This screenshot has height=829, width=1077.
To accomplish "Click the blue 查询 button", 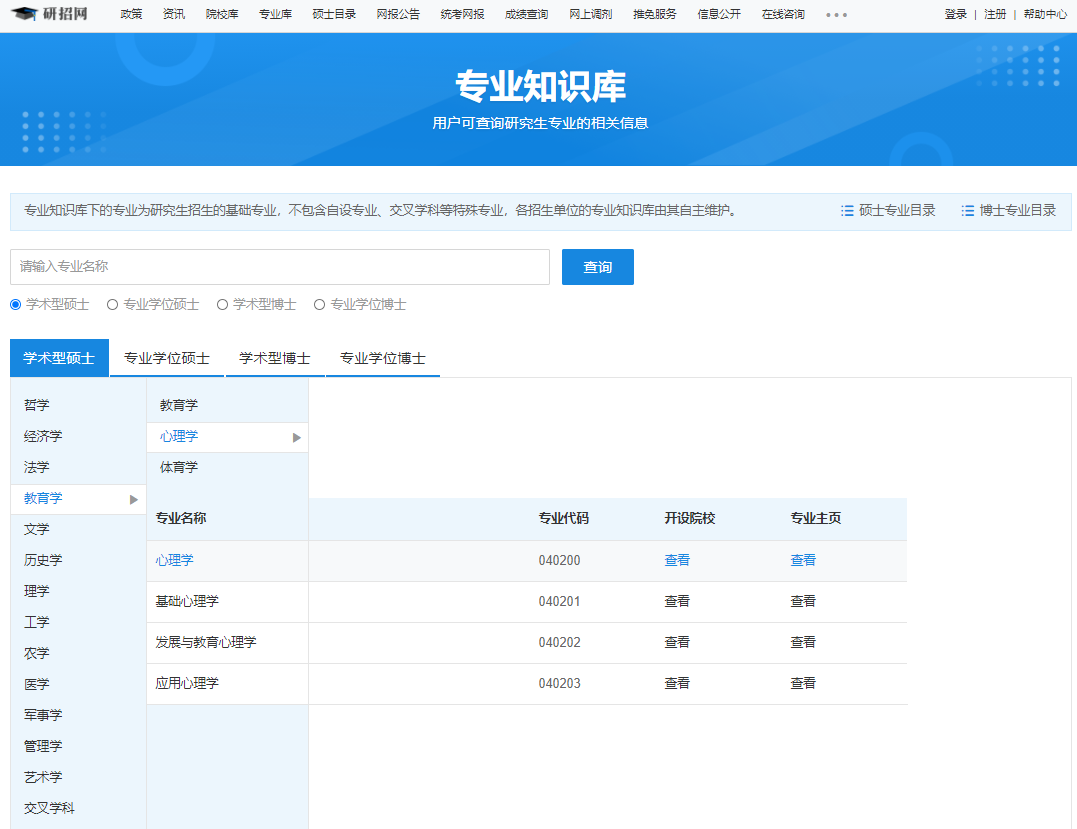I will pos(598,267).
